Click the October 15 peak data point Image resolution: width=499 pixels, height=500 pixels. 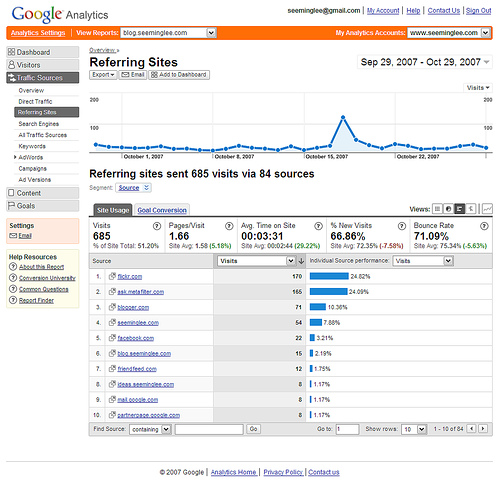343,117
